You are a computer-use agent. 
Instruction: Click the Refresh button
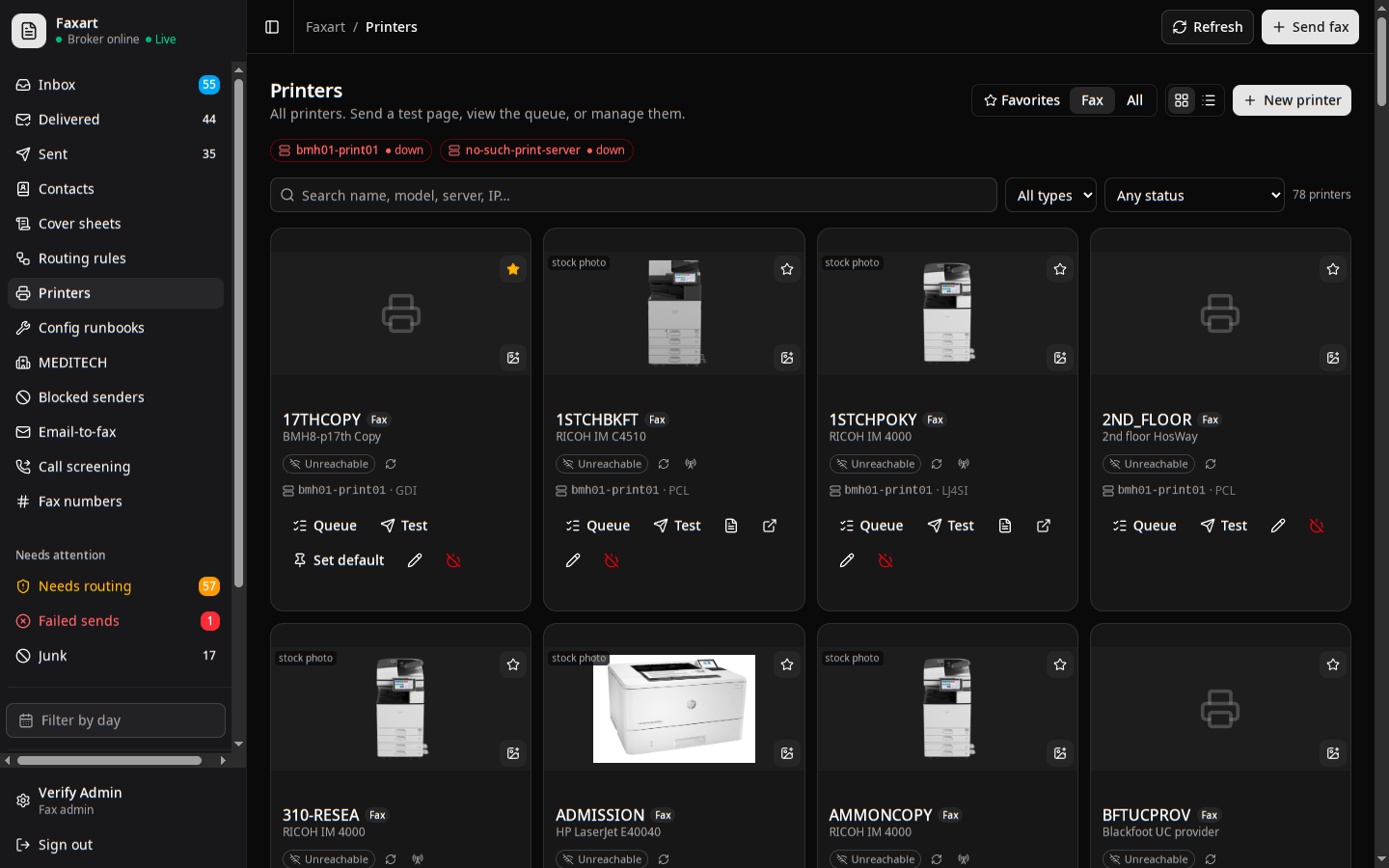[x=1208, y=27]
